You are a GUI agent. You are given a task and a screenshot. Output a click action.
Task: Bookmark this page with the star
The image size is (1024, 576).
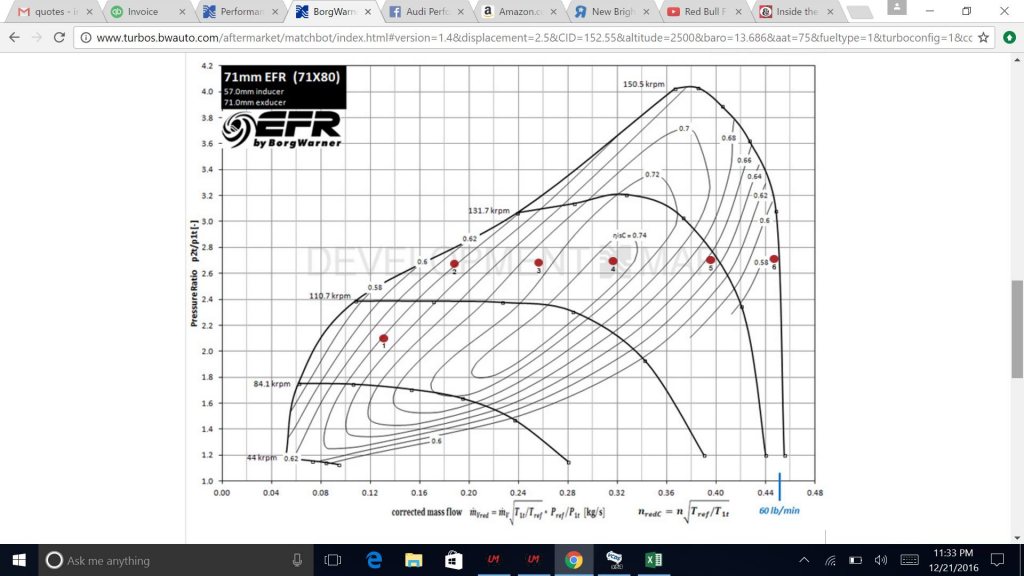click(983, 38)
